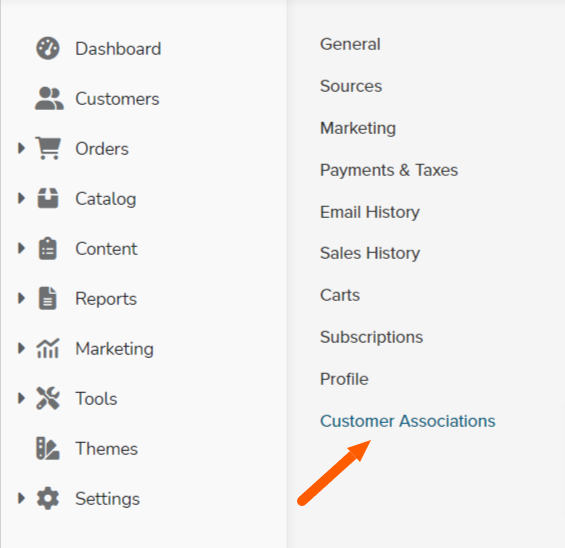
Task: Click the Catalog box icon
Action: (48, 198)
